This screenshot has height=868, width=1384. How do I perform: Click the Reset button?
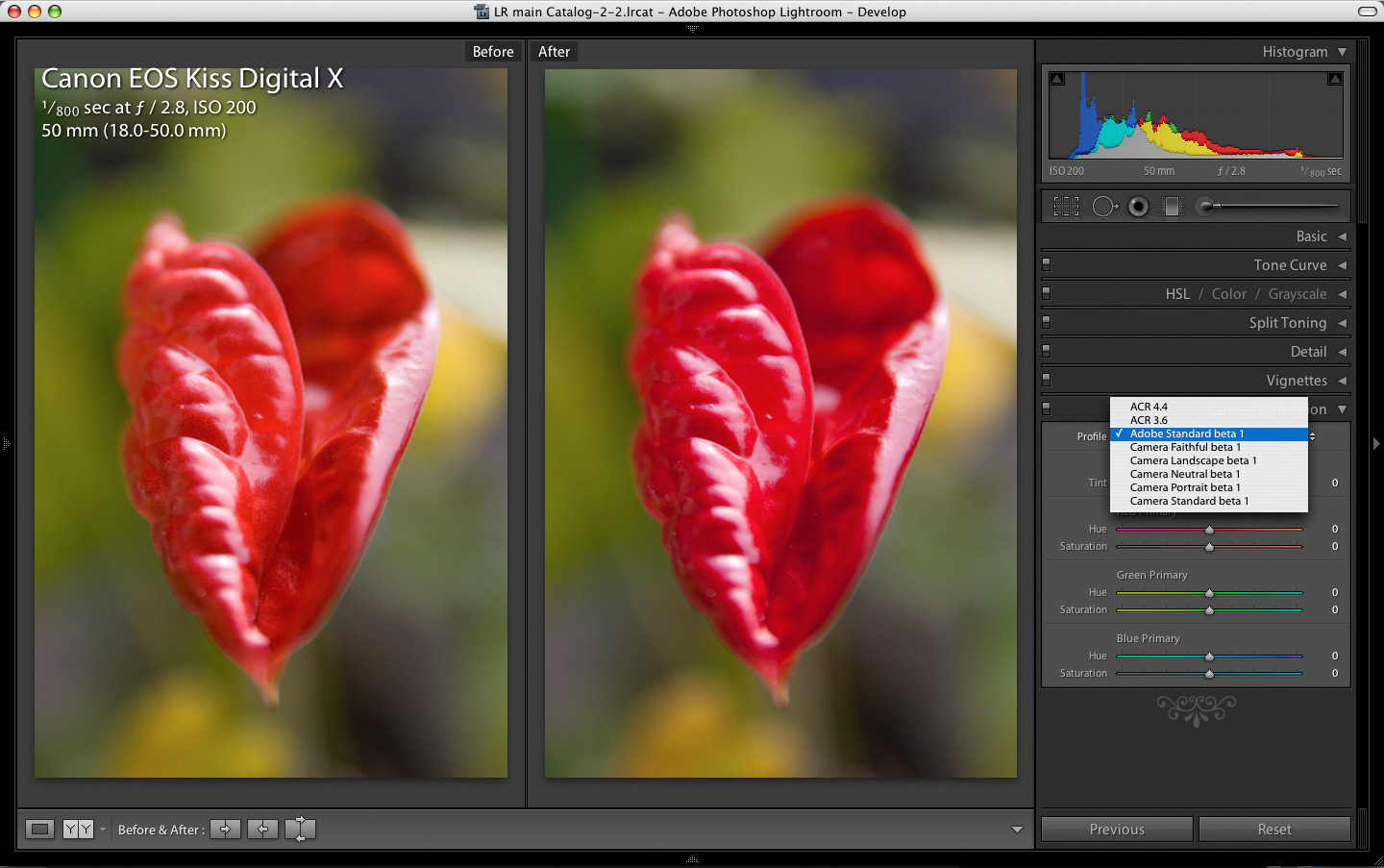(1274, 830)
